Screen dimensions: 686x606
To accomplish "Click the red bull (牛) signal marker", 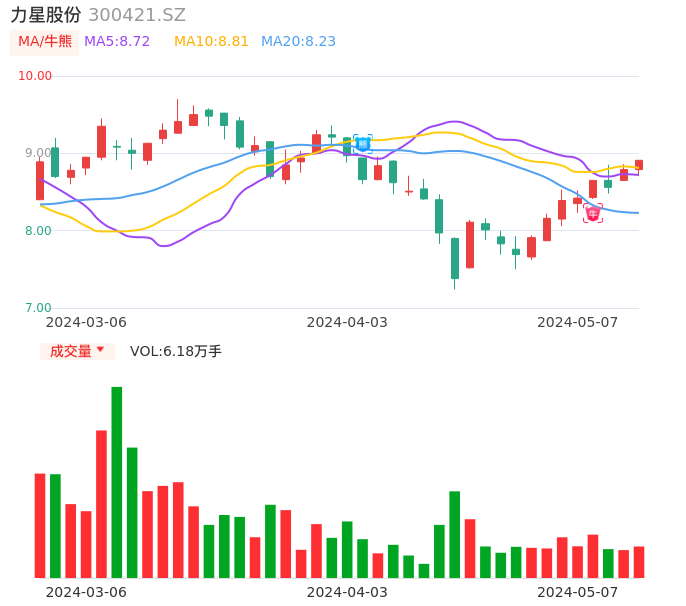I will click(x=593, y=213).
